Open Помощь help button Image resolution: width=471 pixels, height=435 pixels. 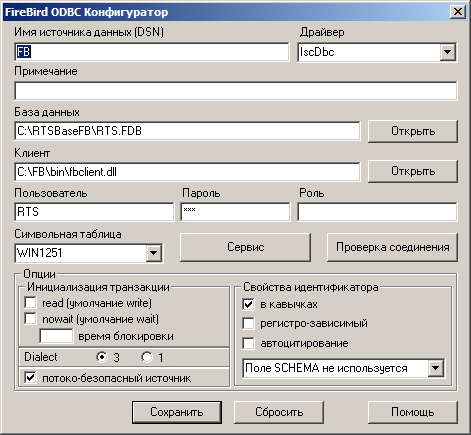click(x=413, y=412)
